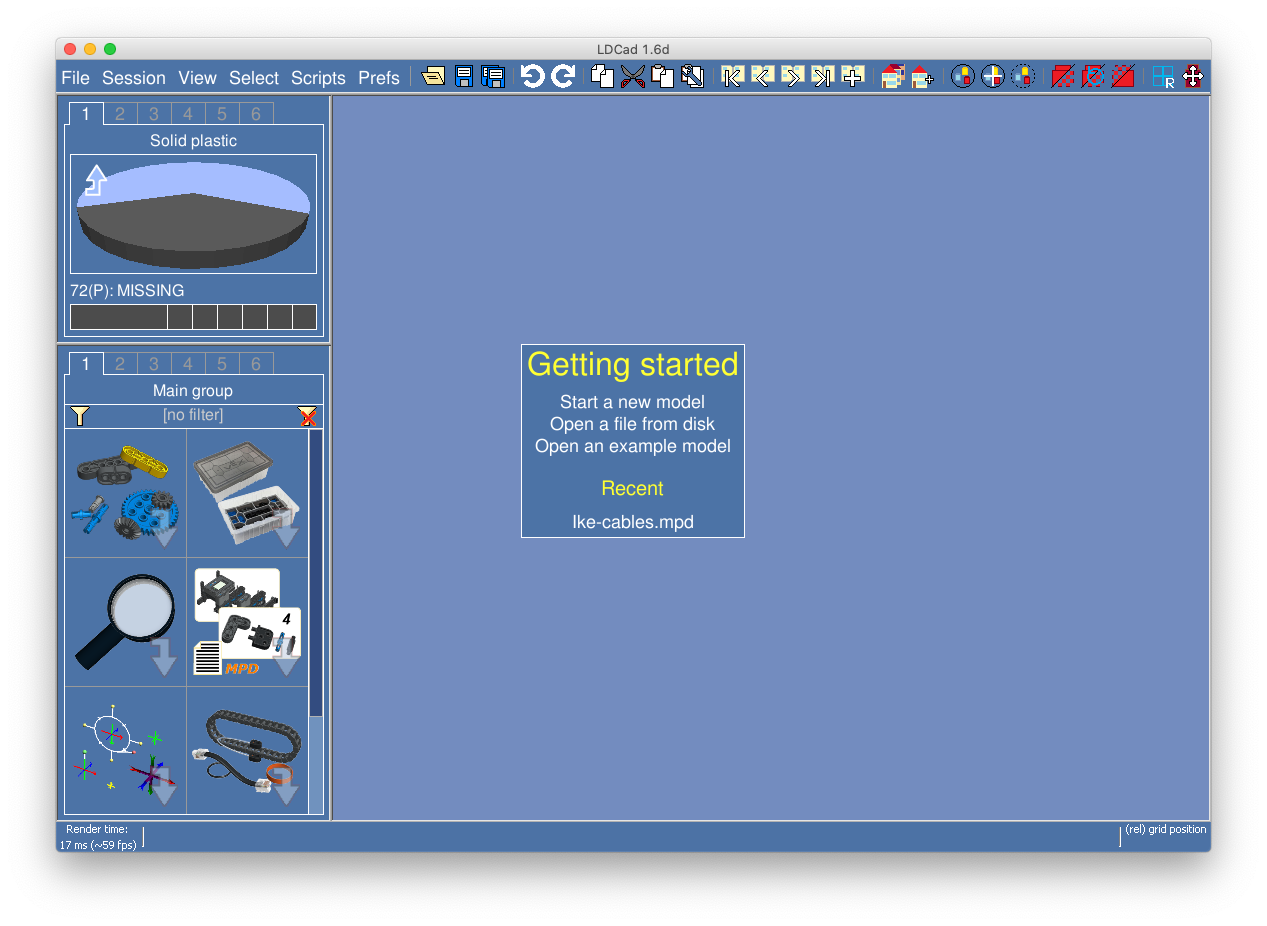Click the paste-special icon right of paste

point(692,76)
